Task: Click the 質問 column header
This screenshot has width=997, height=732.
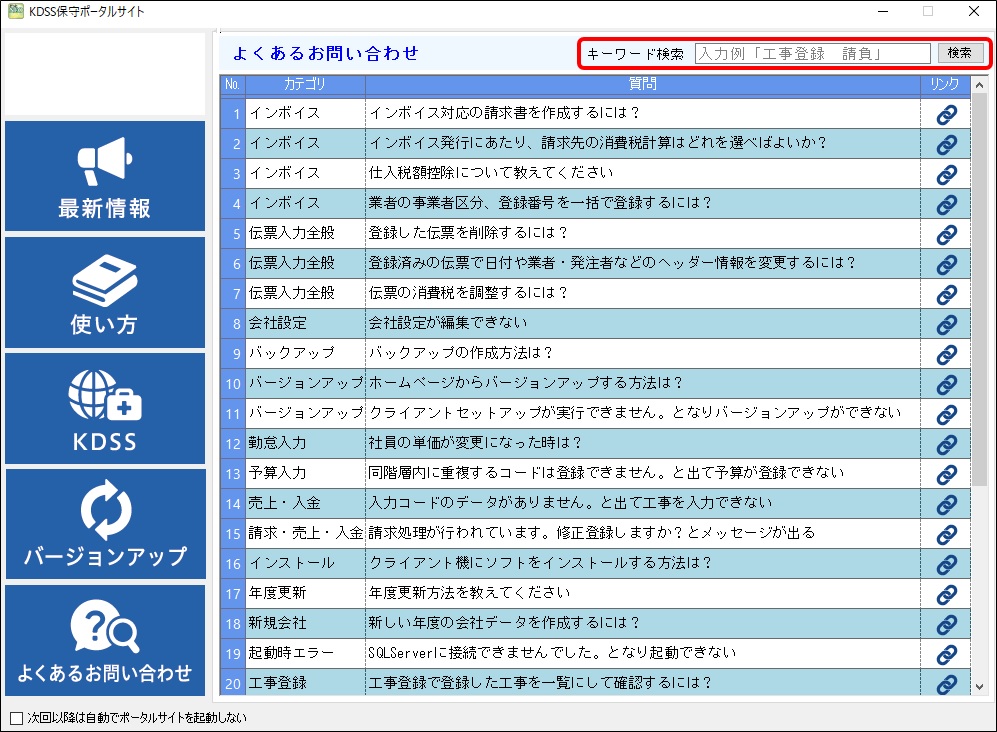Action: click(x=643, y=84)
